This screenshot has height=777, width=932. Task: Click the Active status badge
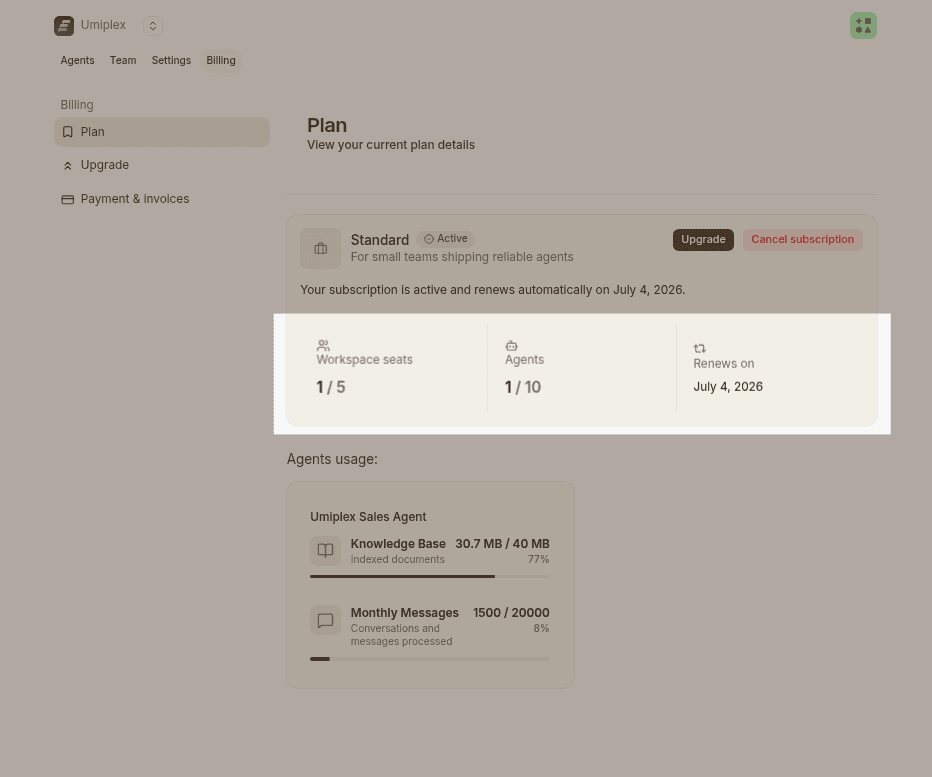[445, 239]
